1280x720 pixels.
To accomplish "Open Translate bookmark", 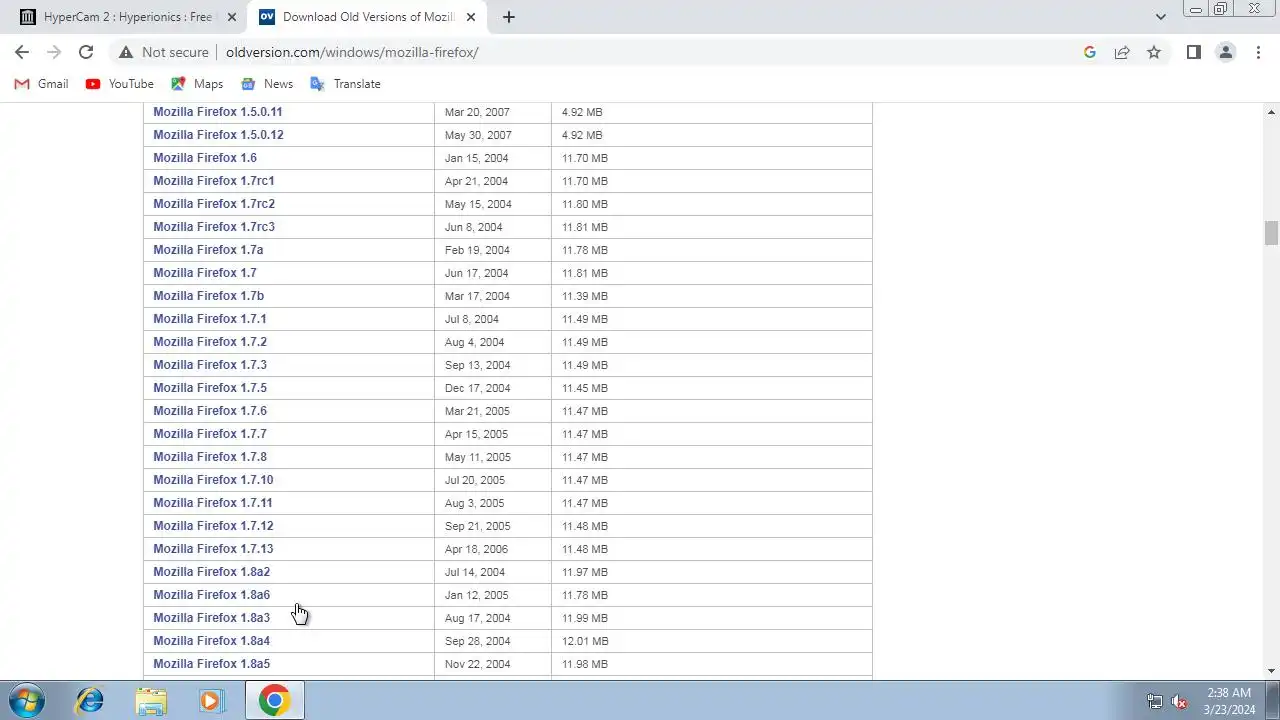I will point(346,84).
